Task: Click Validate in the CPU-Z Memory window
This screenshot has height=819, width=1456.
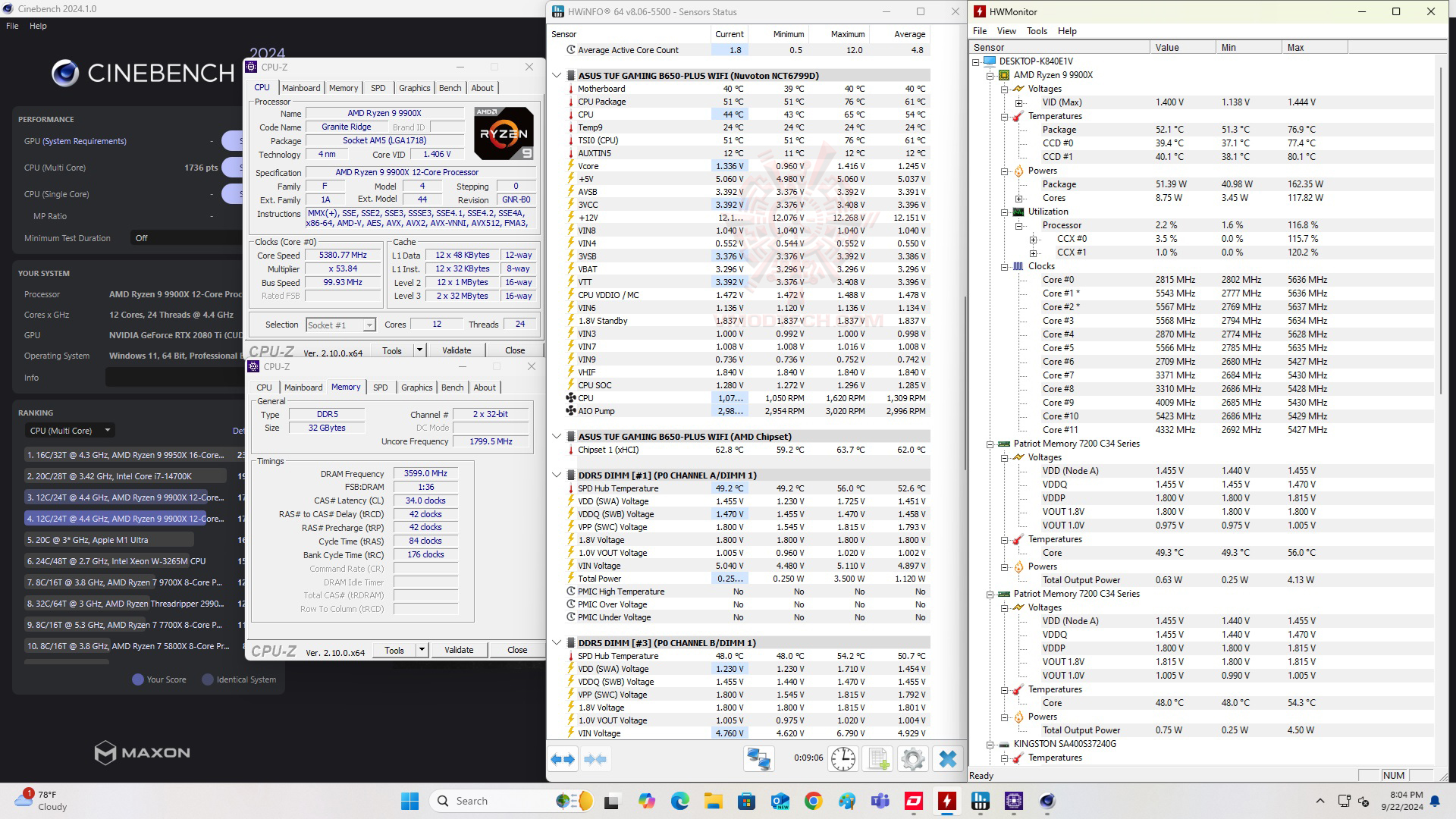Action: click(x=459, y=650)
